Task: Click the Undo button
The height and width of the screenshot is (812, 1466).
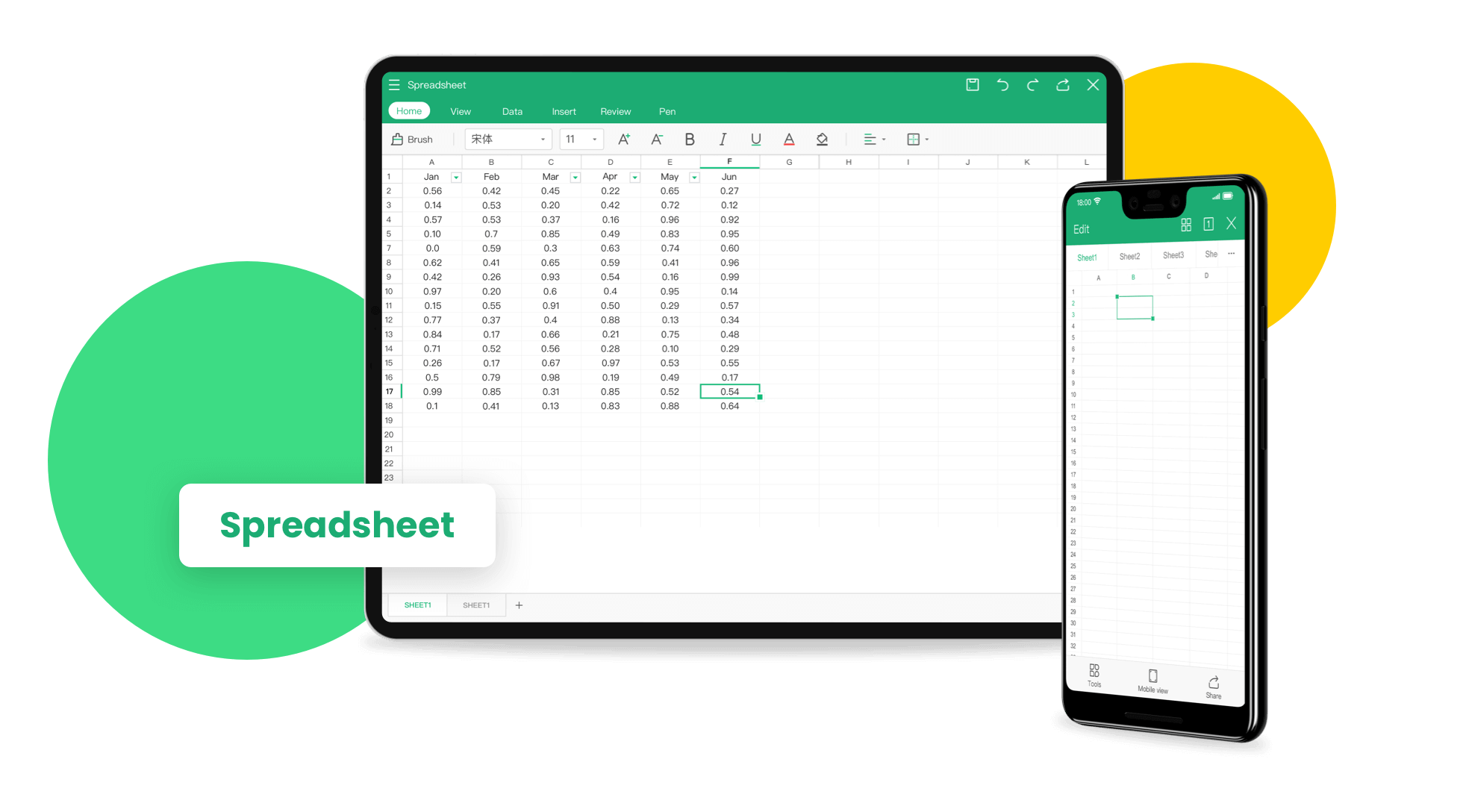Action: point(1000,85)
